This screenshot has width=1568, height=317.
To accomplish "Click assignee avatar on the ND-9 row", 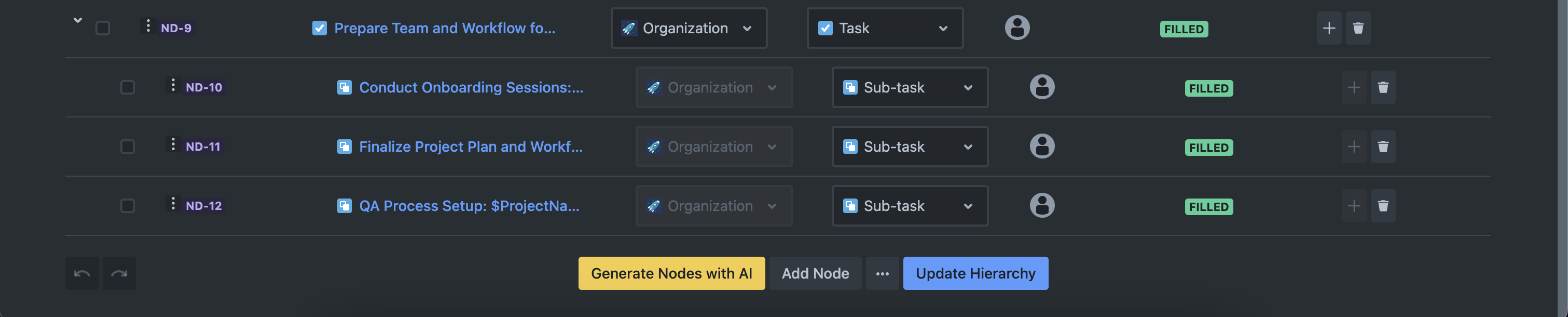I will click(1016, 28).
